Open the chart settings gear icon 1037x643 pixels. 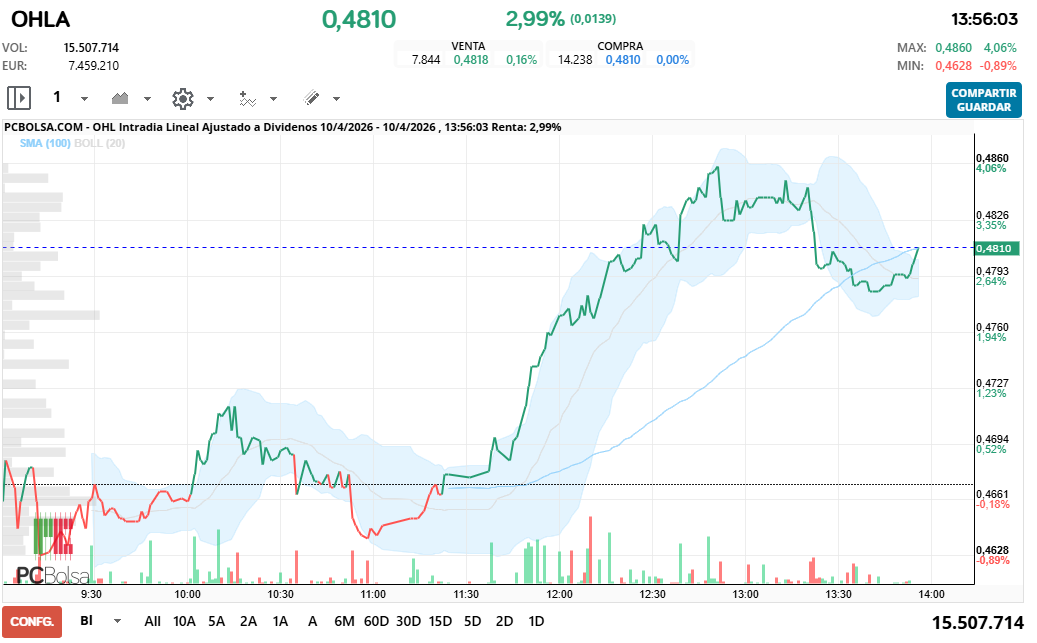[x=182, y=98]
